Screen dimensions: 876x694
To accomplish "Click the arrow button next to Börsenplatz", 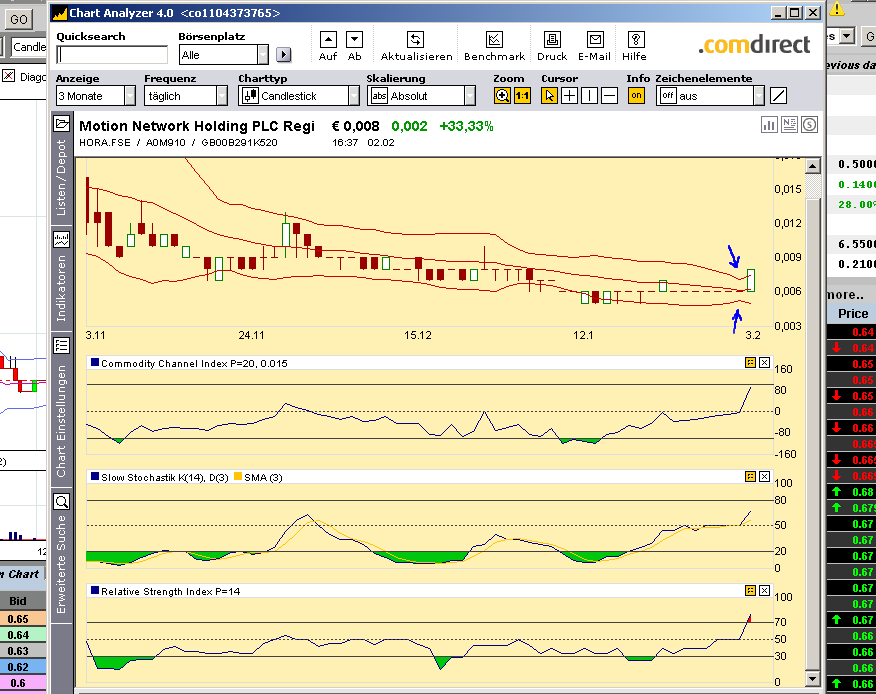I will pos(284,55).
